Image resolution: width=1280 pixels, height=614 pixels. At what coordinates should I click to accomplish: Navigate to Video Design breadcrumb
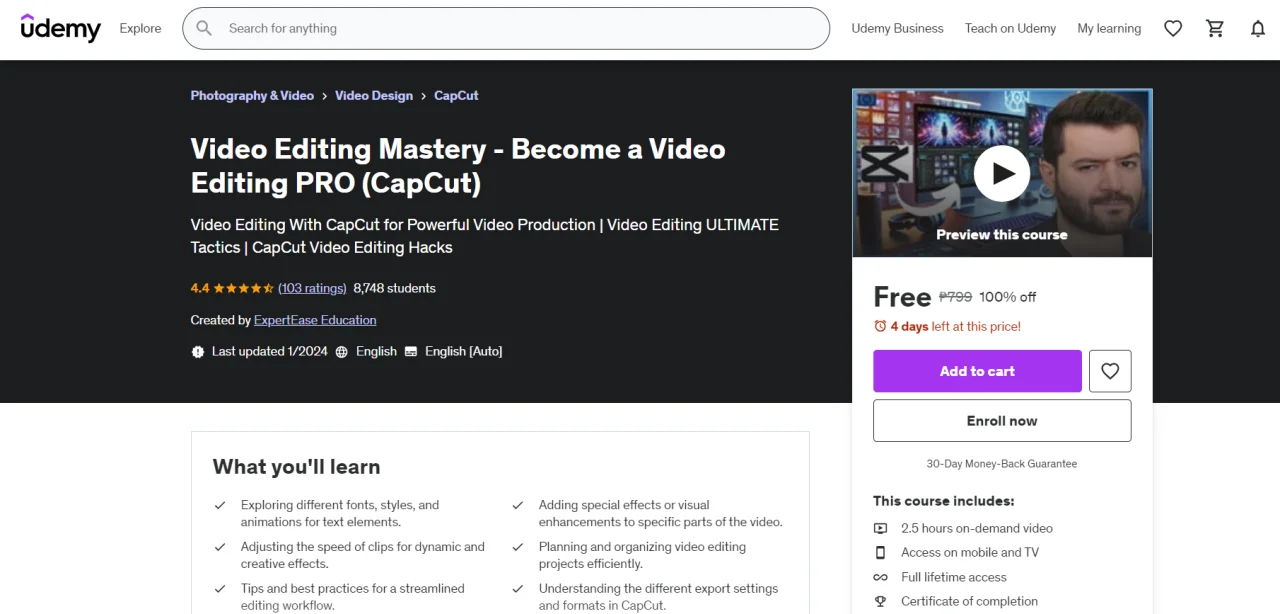point(374,96)
